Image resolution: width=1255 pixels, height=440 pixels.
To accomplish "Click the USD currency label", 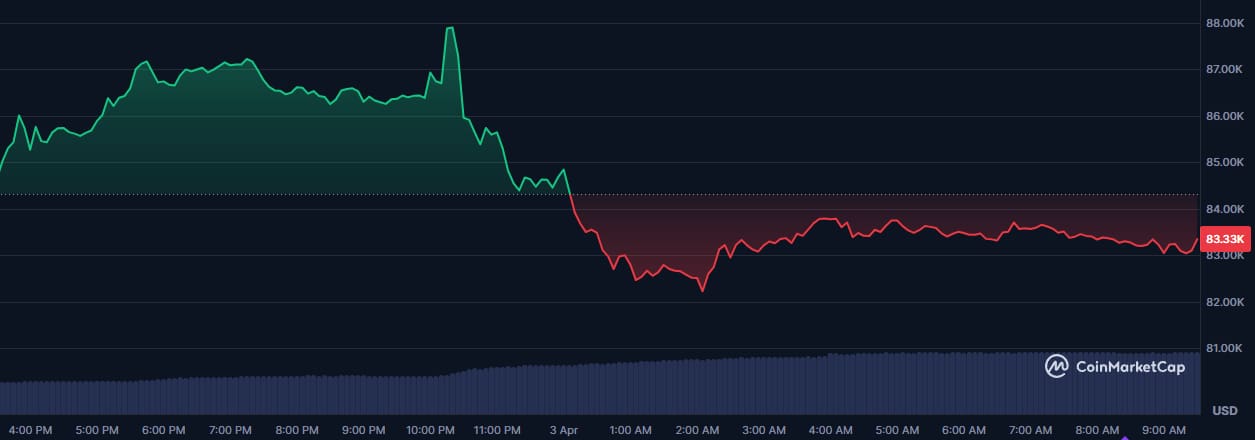I will coord(1225,411).
